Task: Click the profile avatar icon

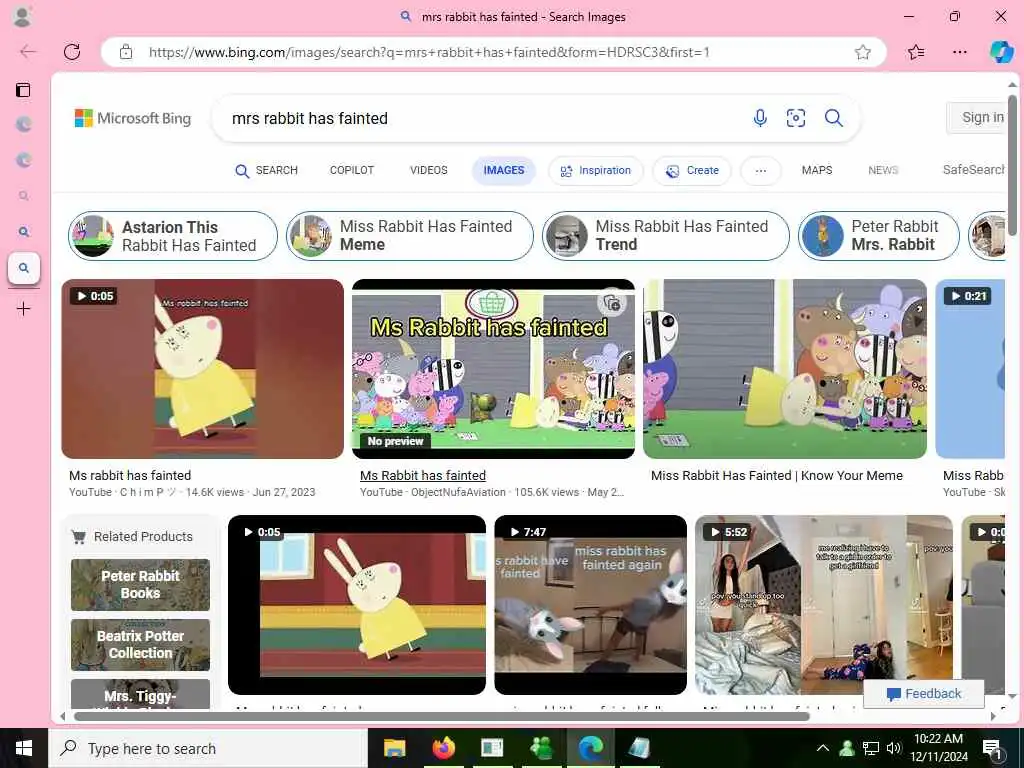Action: [x=22, y=16]
